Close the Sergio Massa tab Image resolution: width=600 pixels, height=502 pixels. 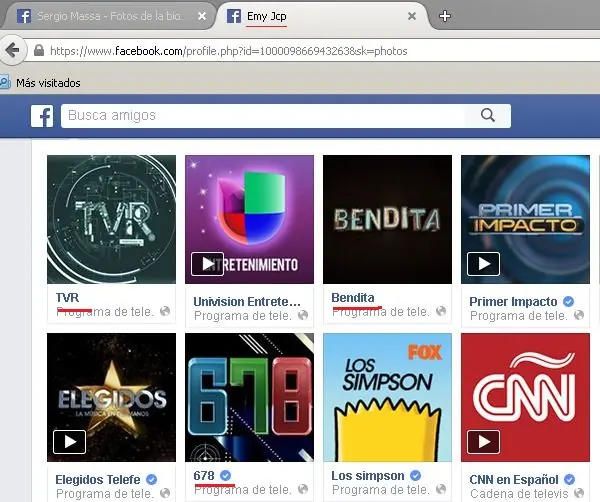click(202, 16)
